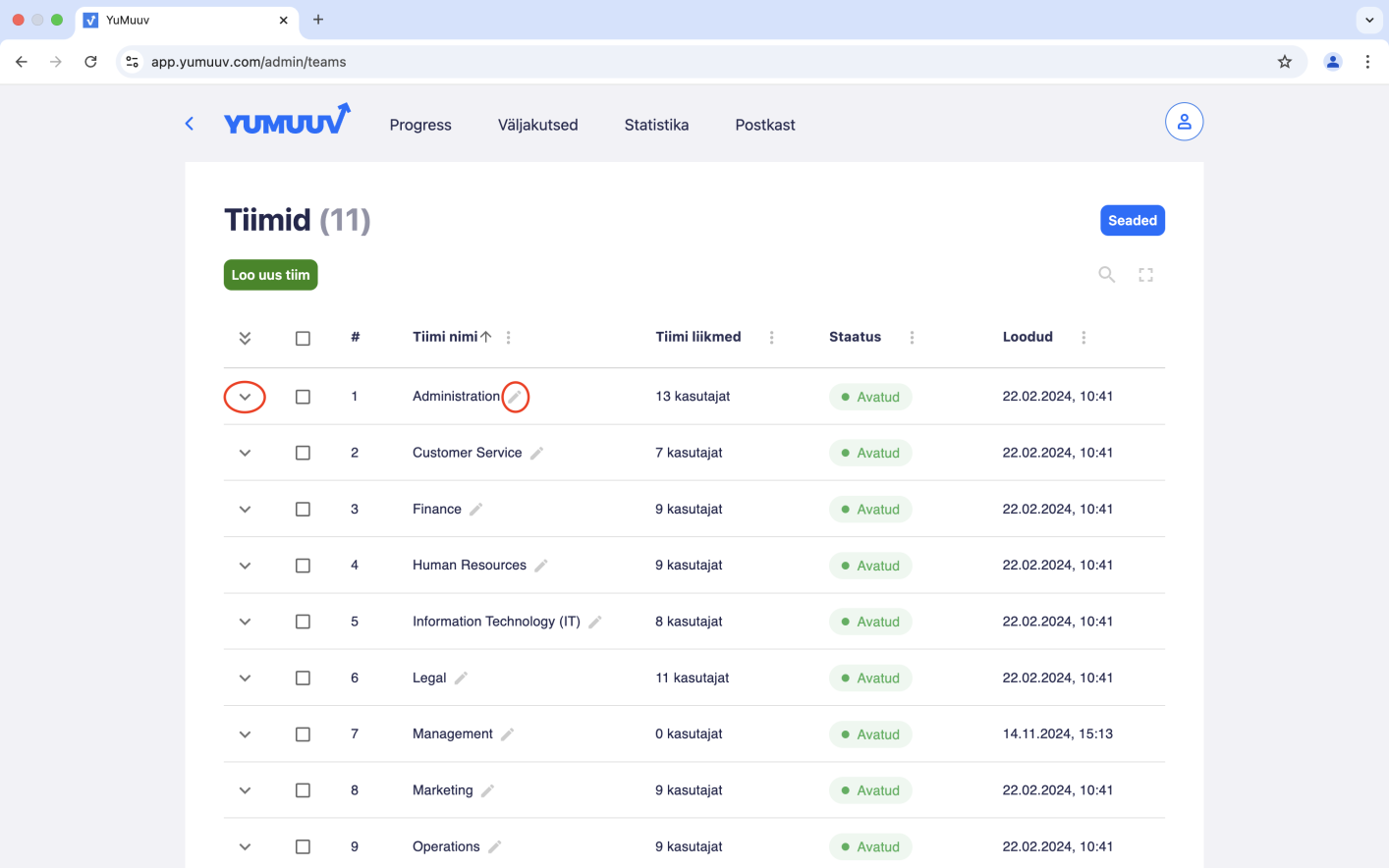Image resolution: width=1389 pixels, height=868 pixels.
Task: Click the Staatus column header
Action: (855, 337)
